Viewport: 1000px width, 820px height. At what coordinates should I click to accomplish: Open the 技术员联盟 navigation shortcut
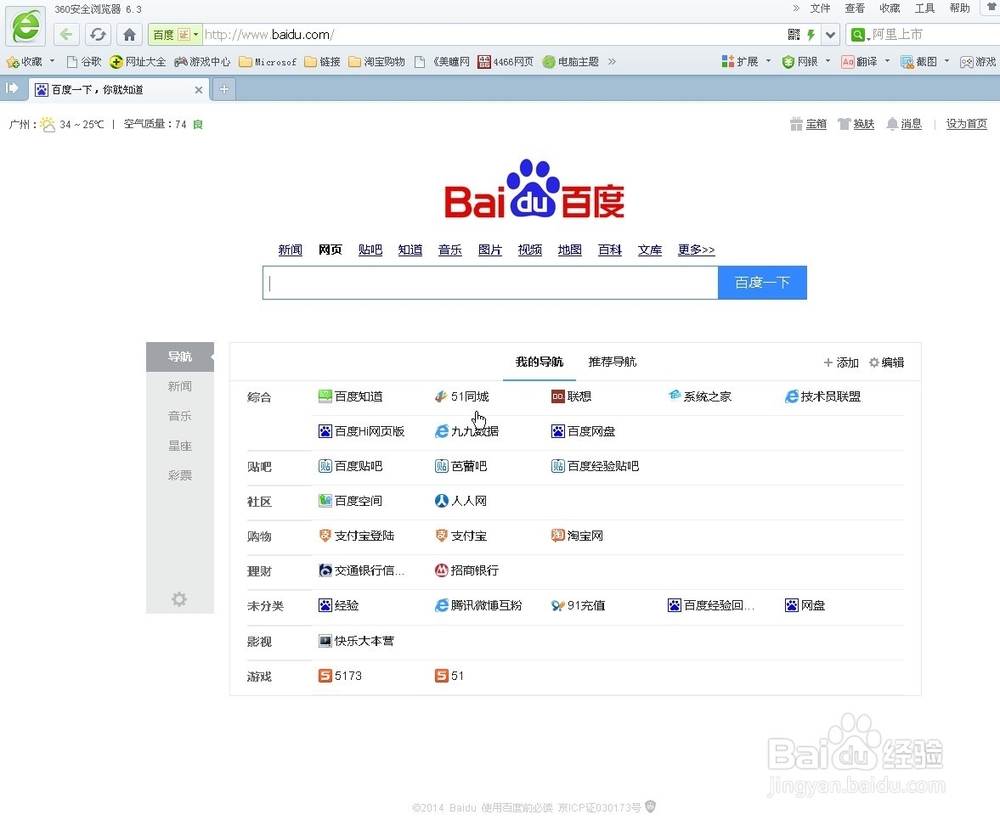(x=823, y=397)
